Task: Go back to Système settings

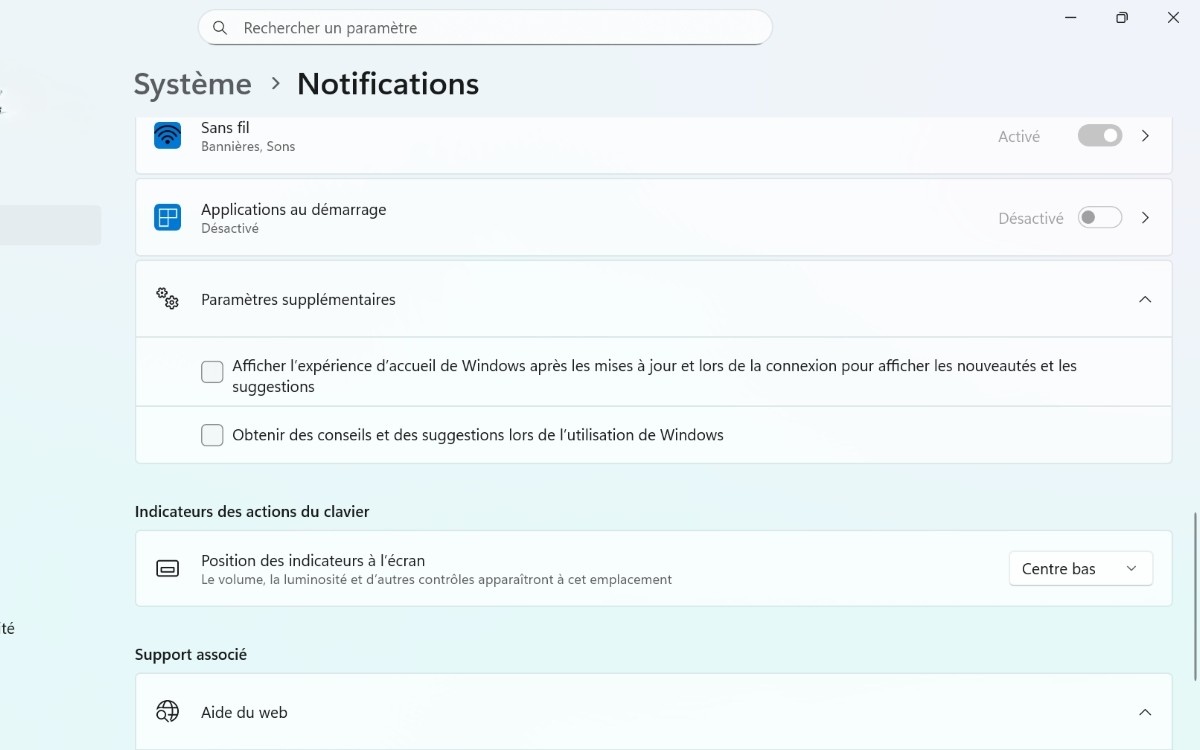Action: pos(192,84)
